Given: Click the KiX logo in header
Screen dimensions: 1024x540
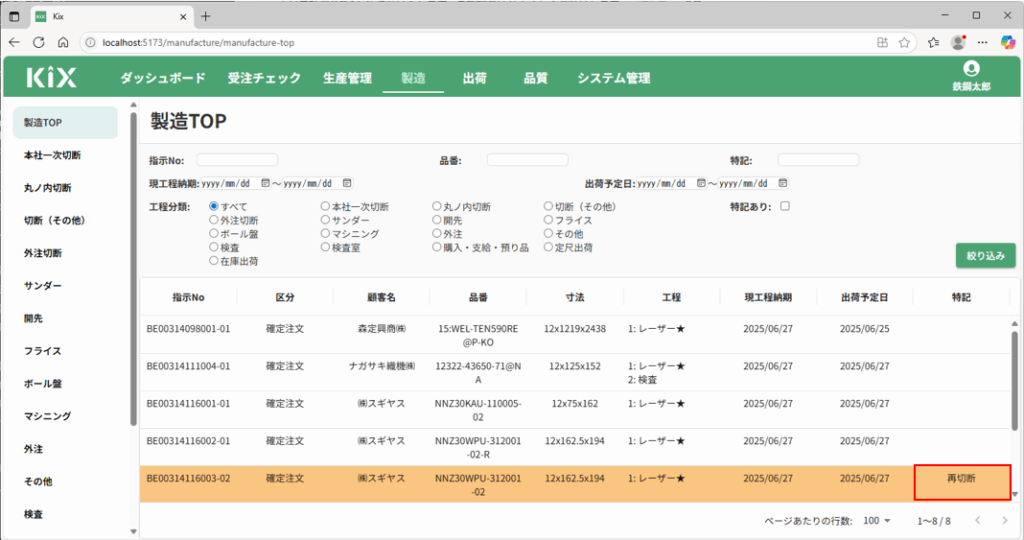Looking at the screenshot, I should (x=52, y=78).
